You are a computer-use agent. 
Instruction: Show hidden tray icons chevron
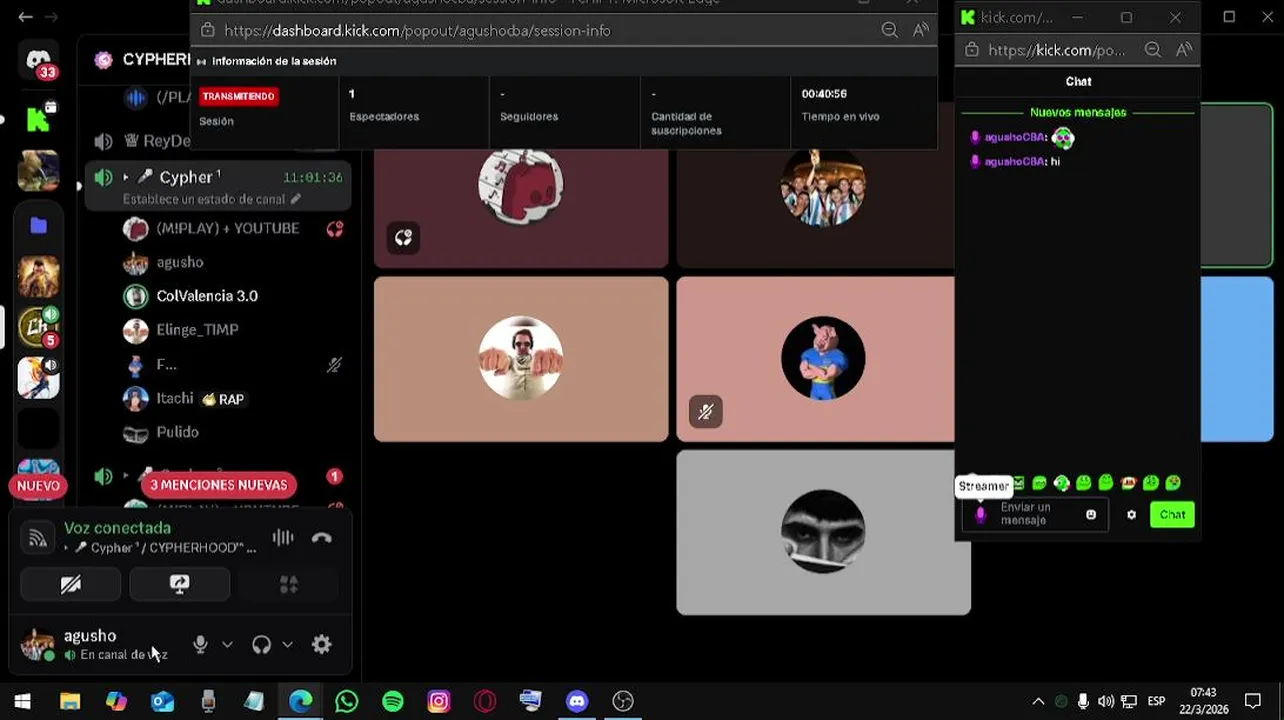(1038, 701)
